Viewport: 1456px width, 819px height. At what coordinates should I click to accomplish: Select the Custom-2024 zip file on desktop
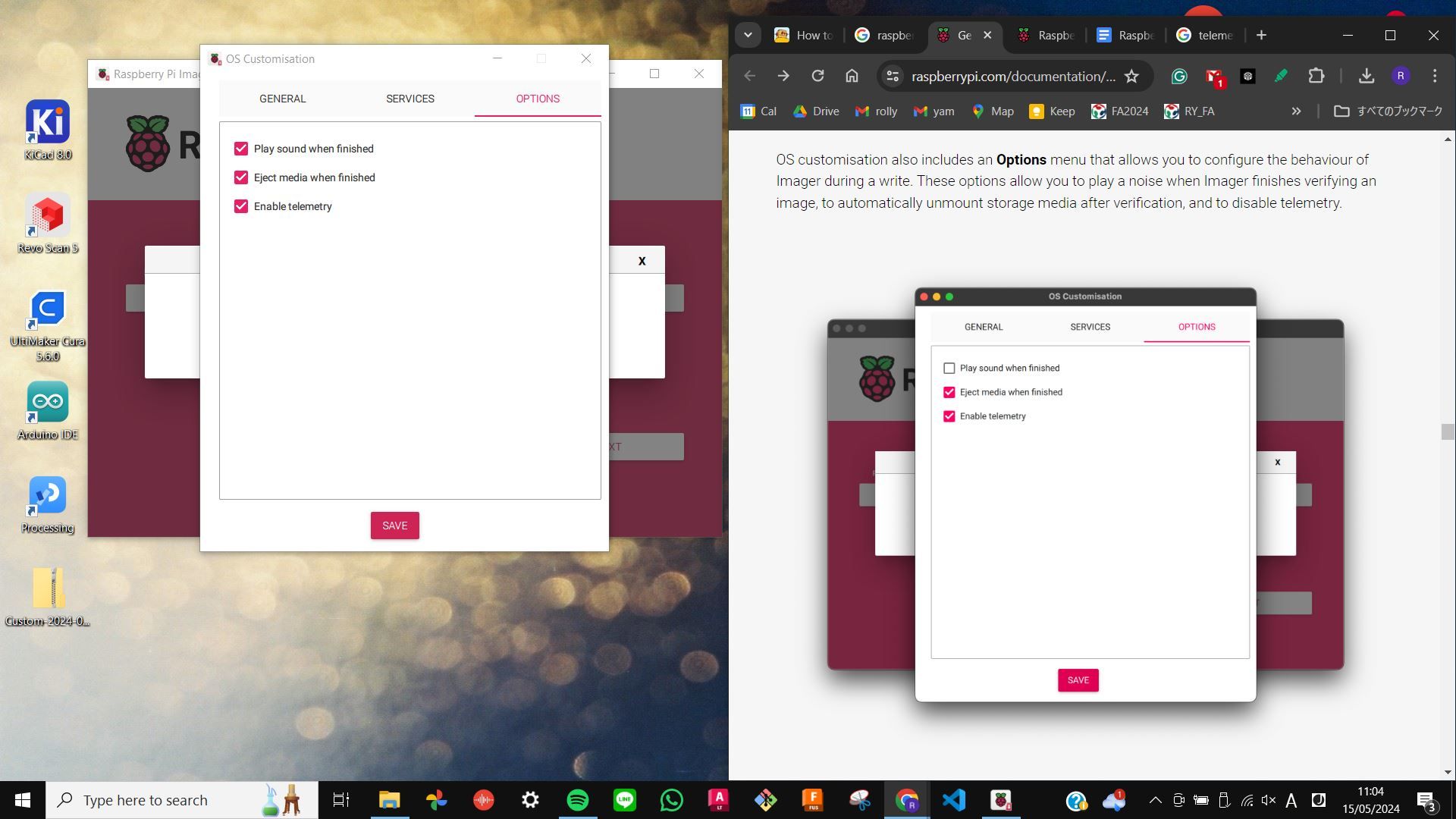(48, 598)
